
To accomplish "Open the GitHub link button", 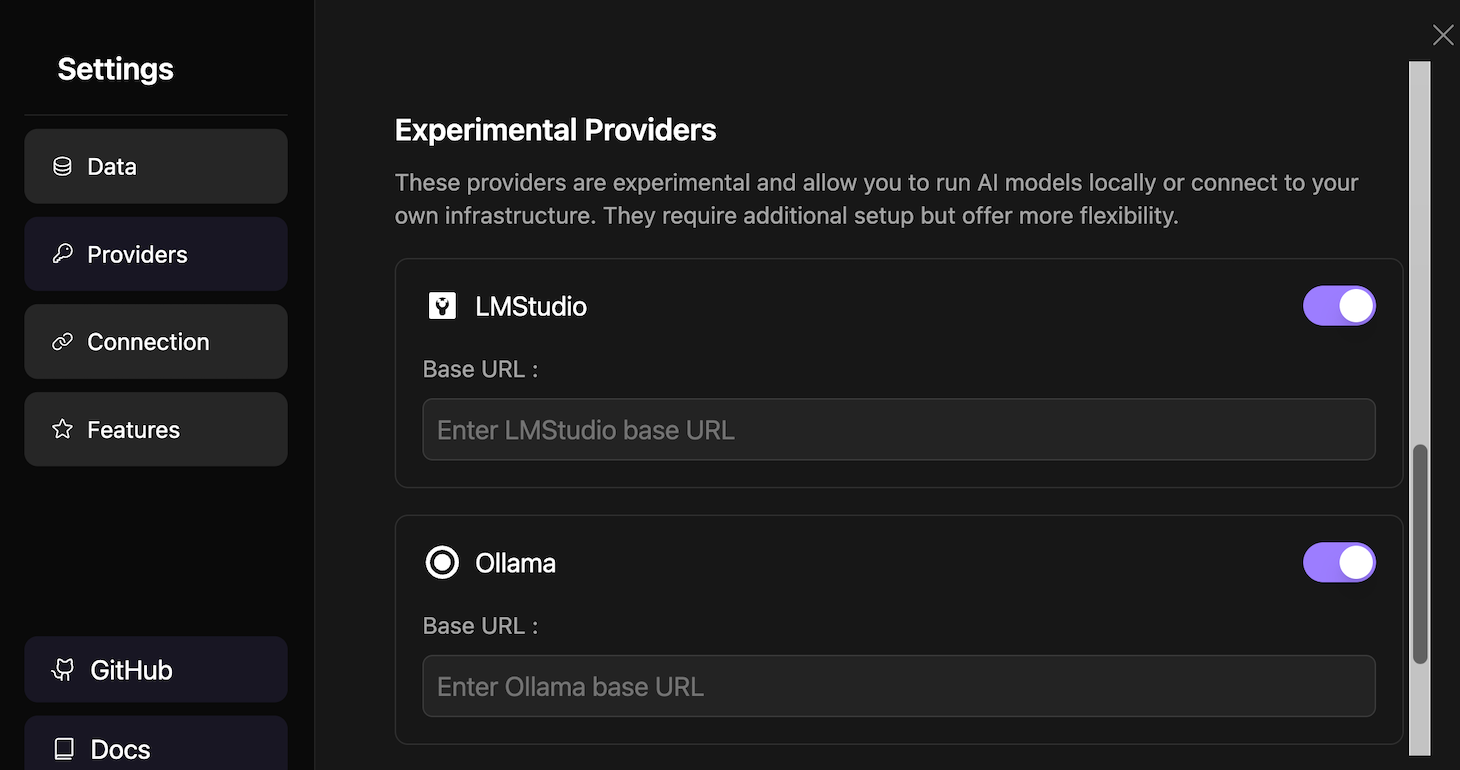I will click(x=156, y=670).
